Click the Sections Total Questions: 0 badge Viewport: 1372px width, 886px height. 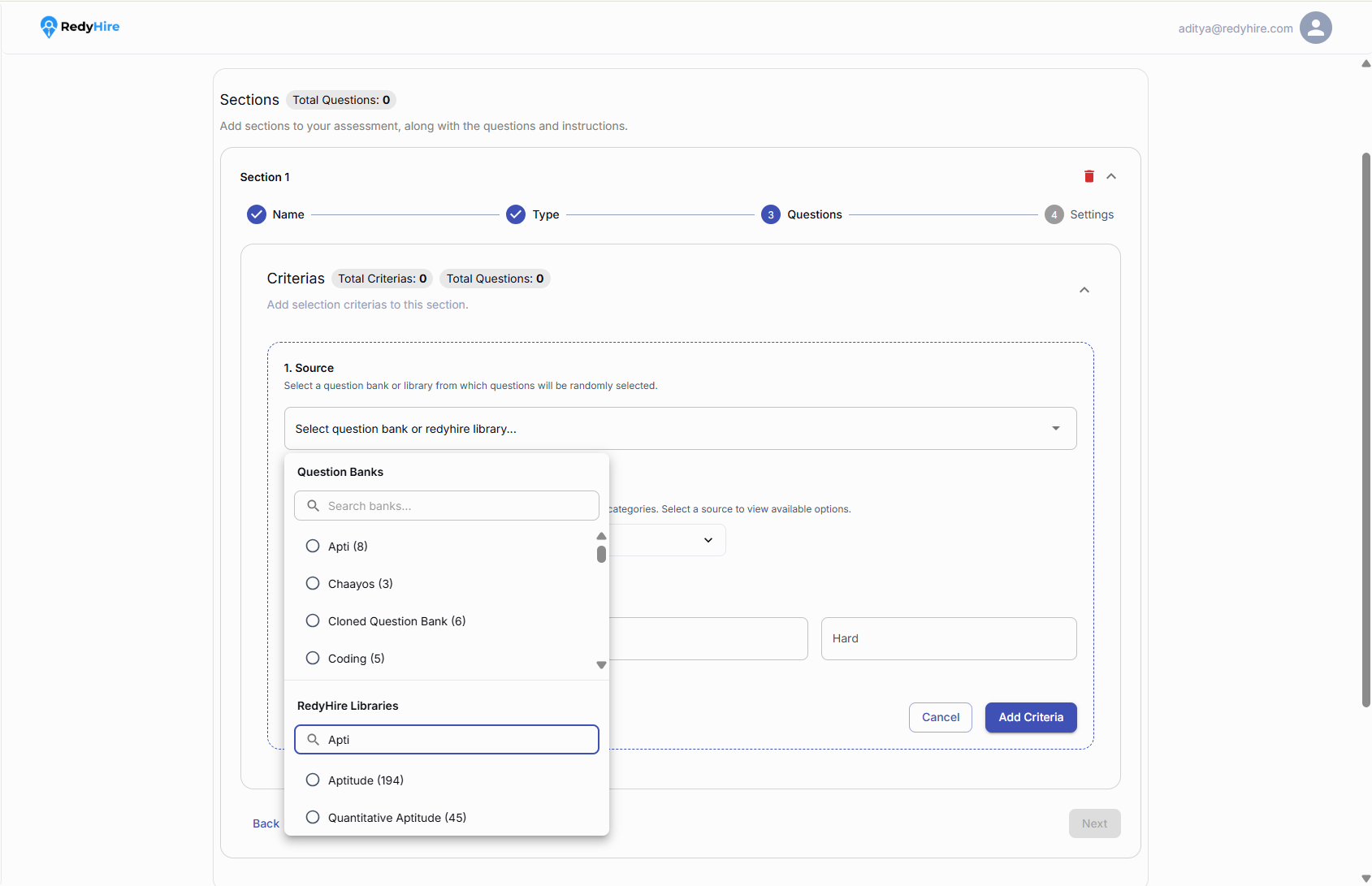(x=341, y=100)
